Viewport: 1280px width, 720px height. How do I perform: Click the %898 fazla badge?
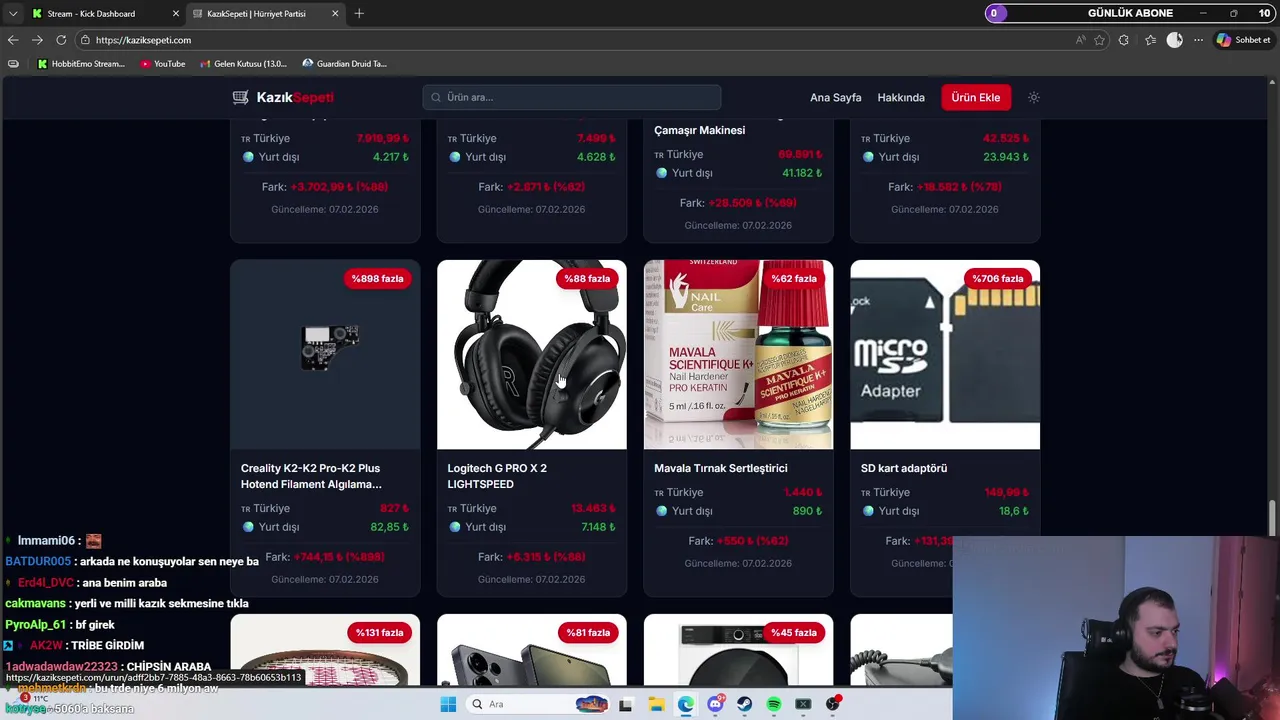[x=377, y=279]
